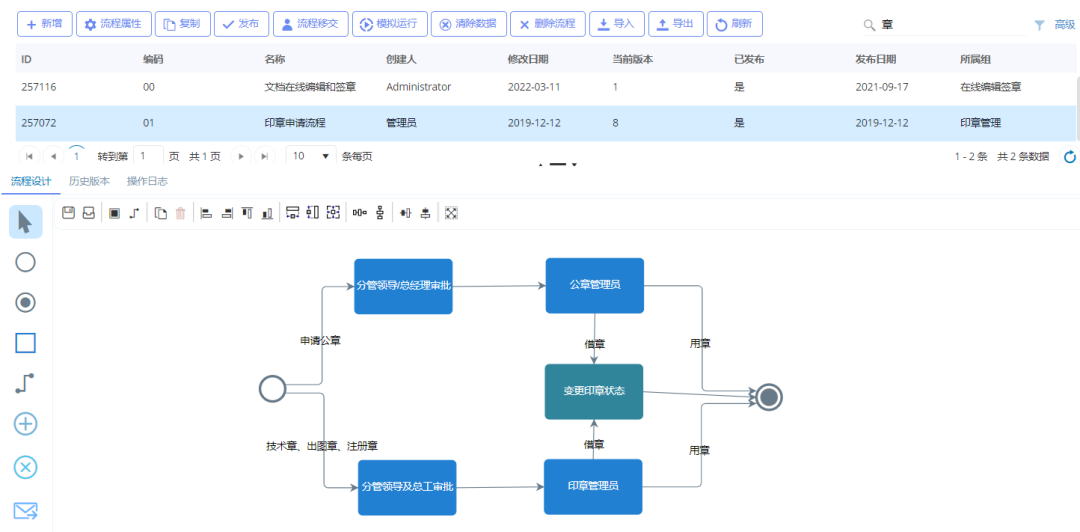1080x532 pixels.
Task: Click the 清除数据 button
Action: click(x=468, y=24)
